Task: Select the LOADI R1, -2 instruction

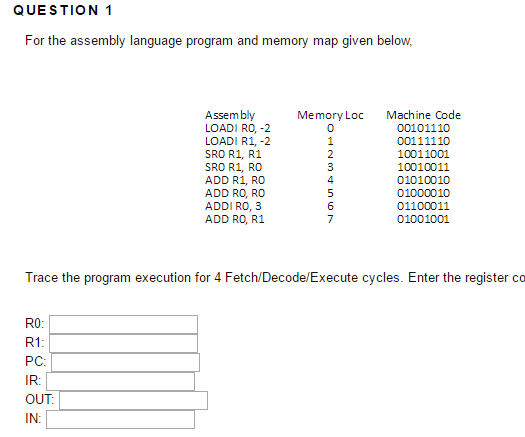Action: click(237, 141)
